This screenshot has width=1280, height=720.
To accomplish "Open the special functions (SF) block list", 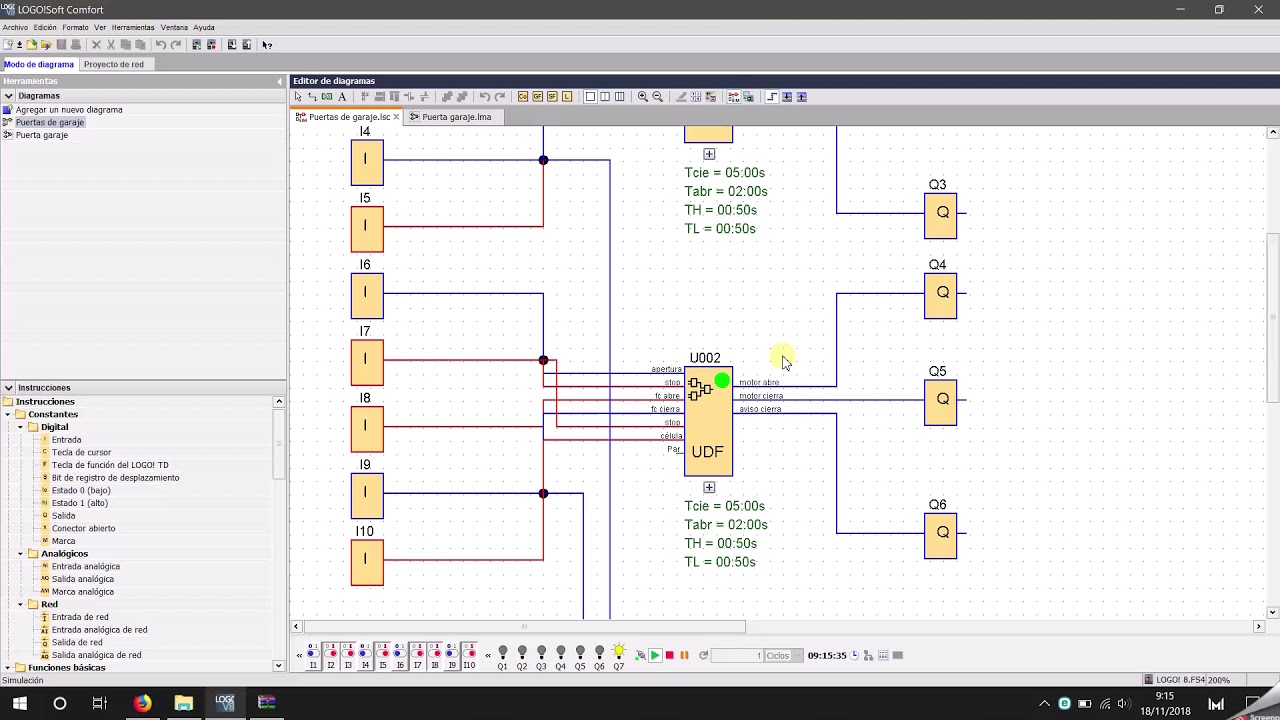I will 552,97.
